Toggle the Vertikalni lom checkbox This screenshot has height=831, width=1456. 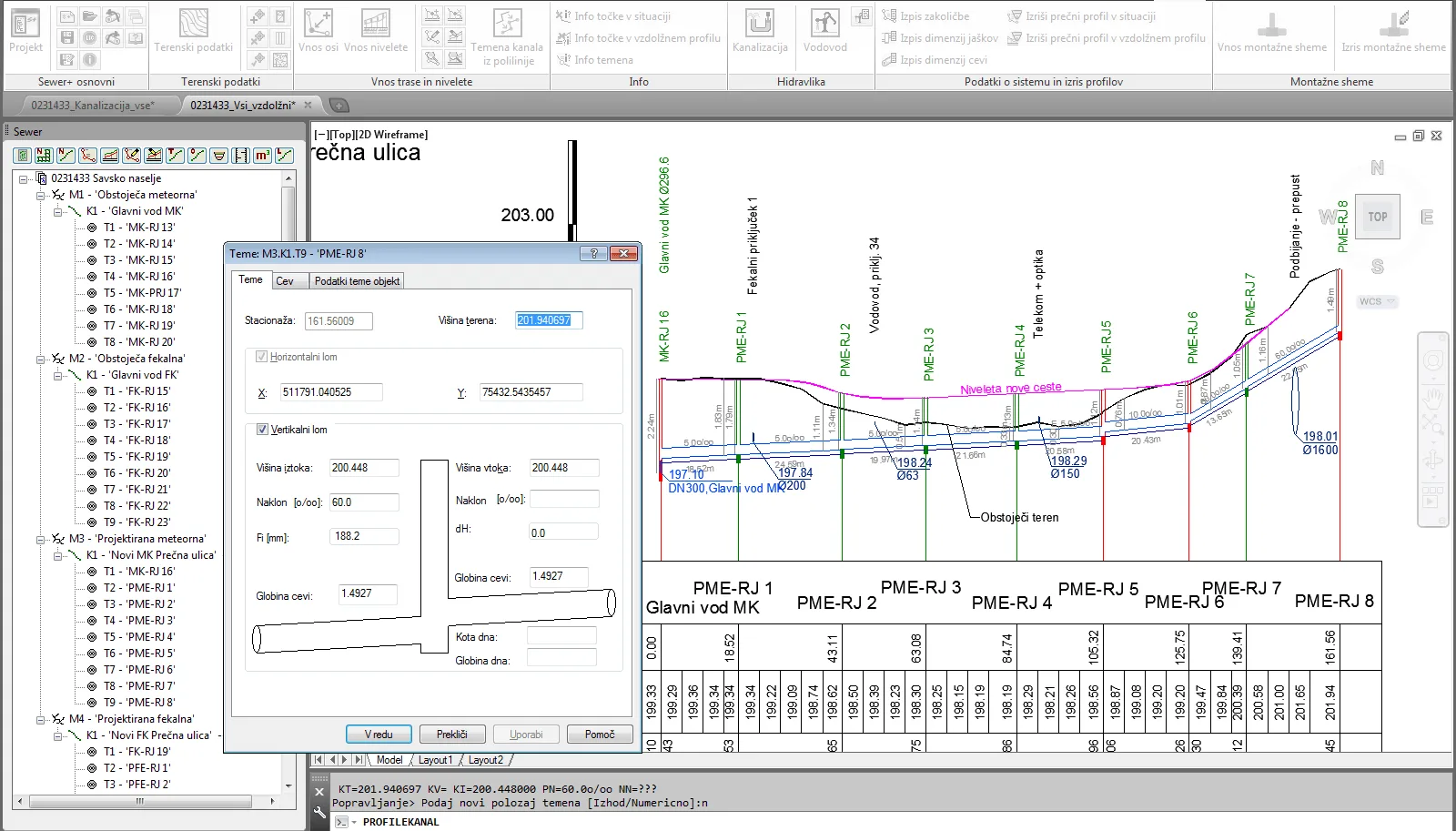263,430
